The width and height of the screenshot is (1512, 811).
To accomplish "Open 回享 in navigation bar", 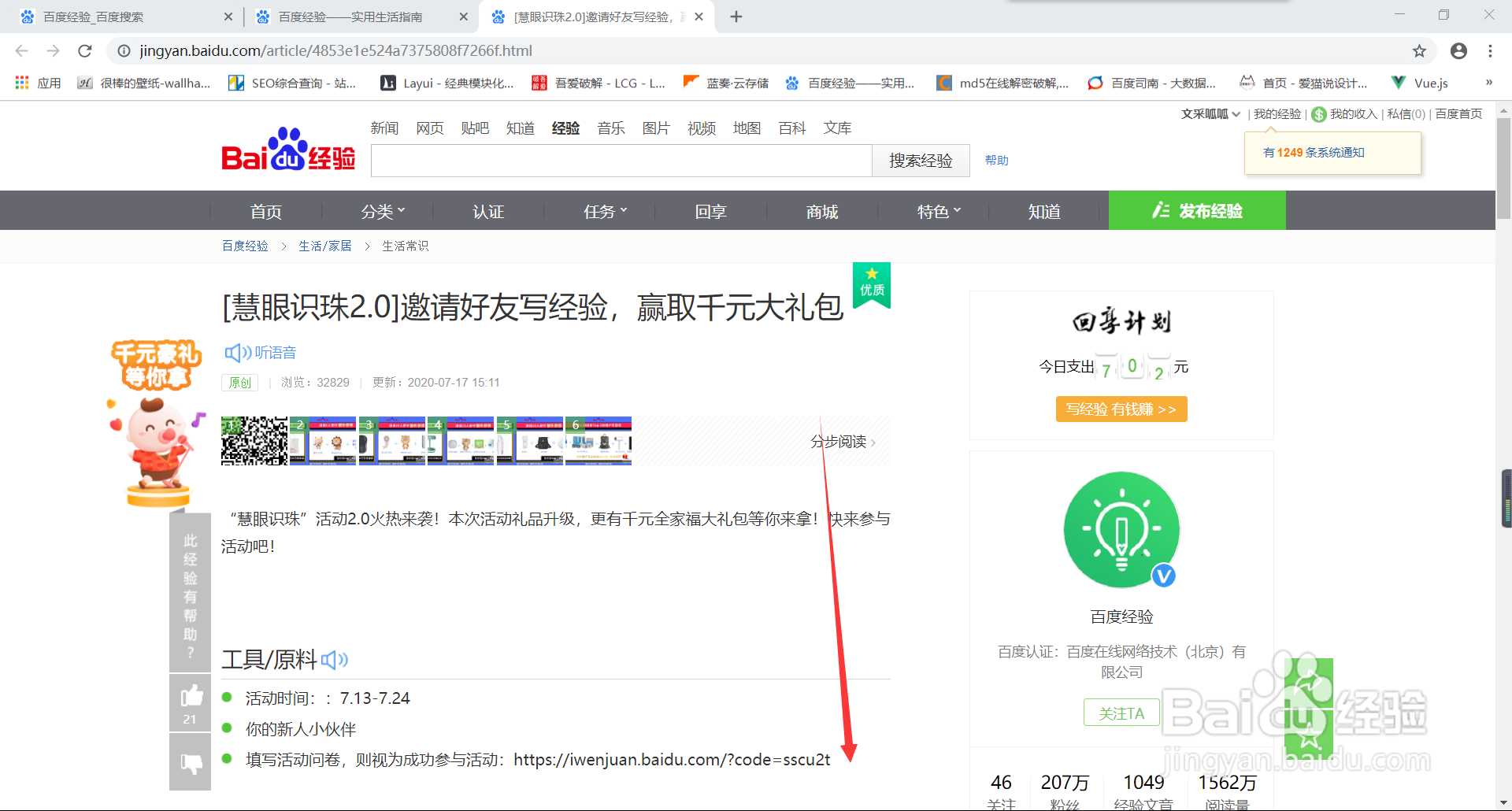I will [710, 211].
